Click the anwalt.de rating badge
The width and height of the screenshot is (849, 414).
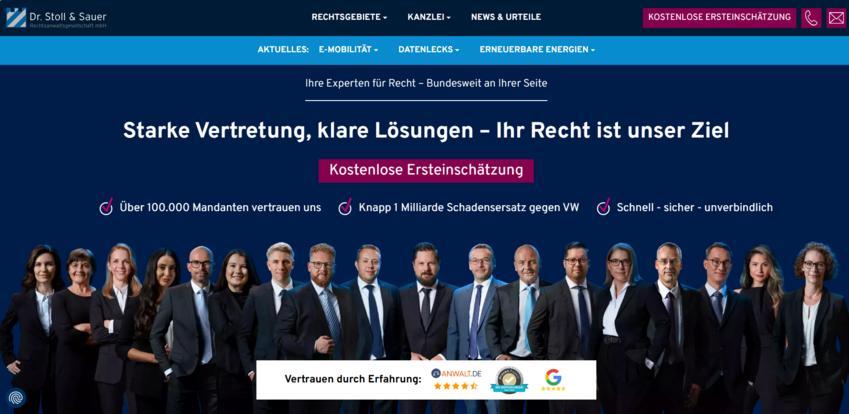click(x=456, y=379)
